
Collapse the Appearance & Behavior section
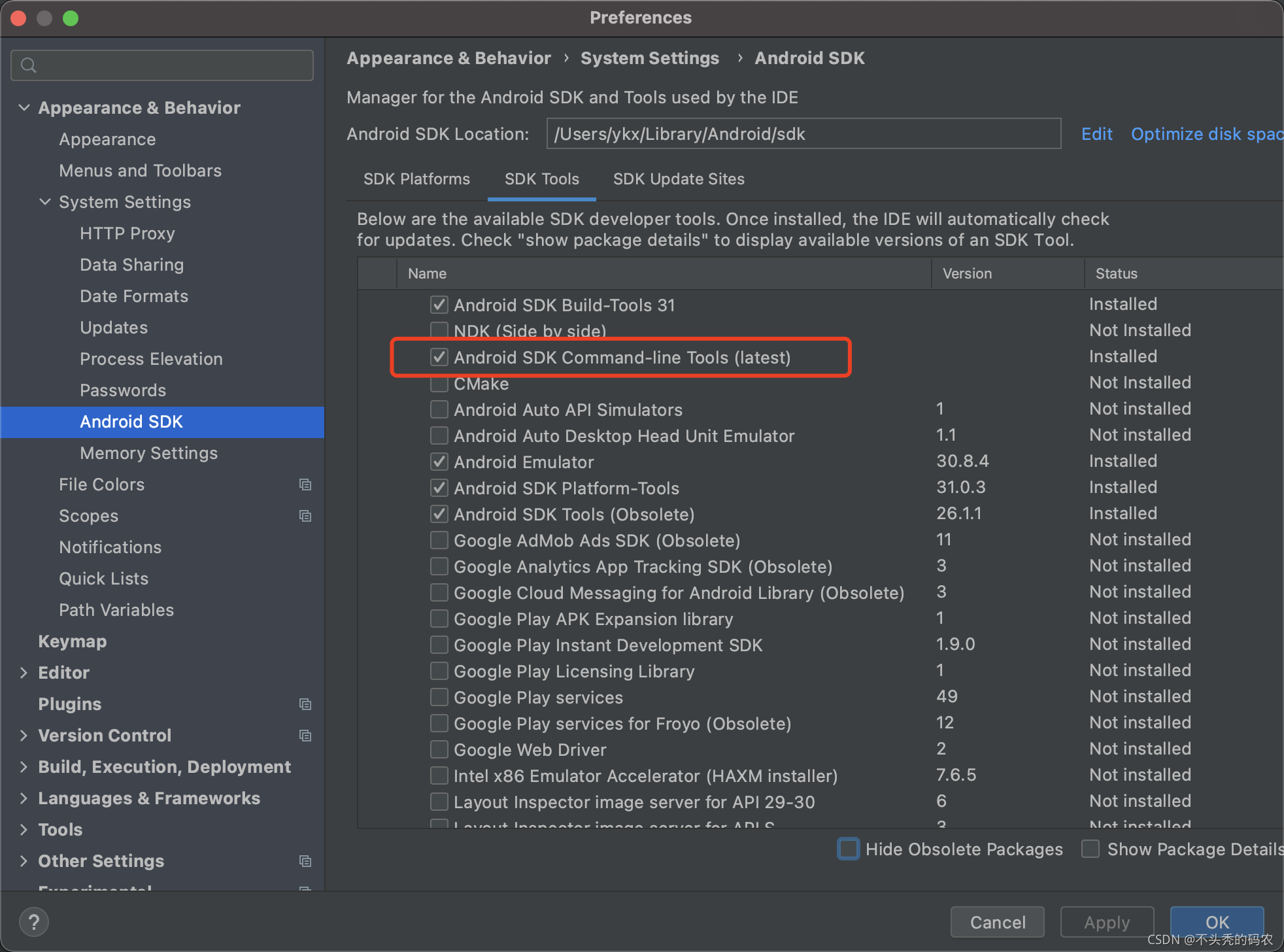[25, 107]
